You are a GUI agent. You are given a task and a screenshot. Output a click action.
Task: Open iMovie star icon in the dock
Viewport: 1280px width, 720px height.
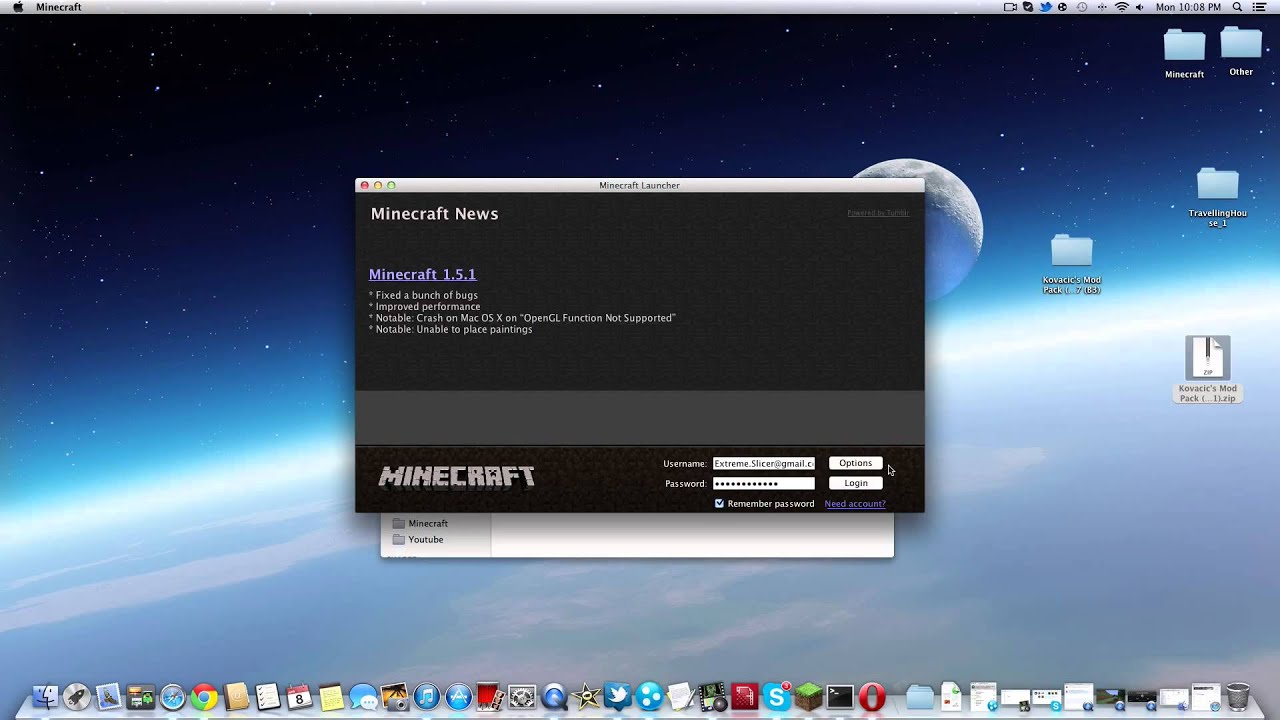point(586,697)
